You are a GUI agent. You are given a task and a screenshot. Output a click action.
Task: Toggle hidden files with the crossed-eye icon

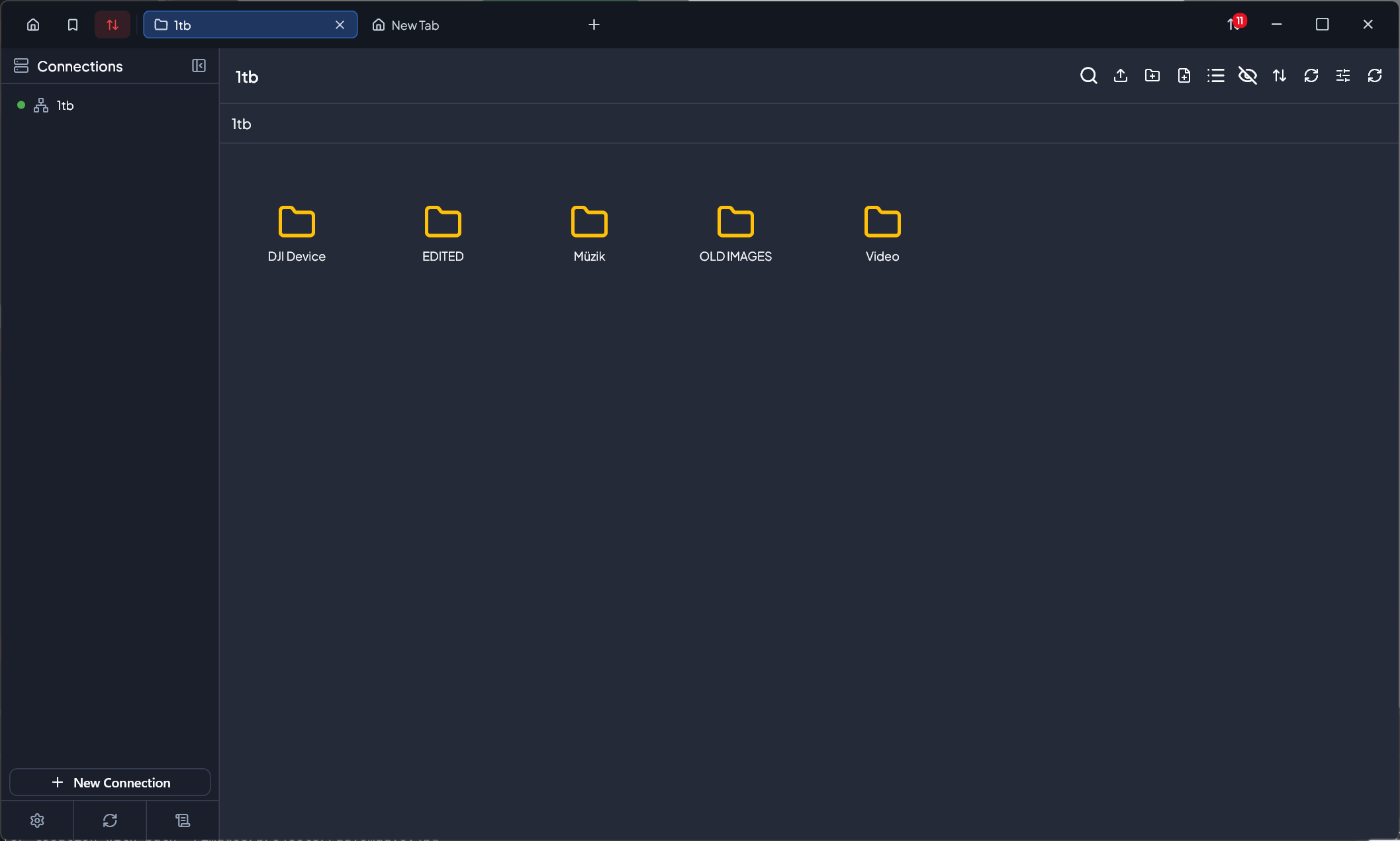click(1247, 75)
